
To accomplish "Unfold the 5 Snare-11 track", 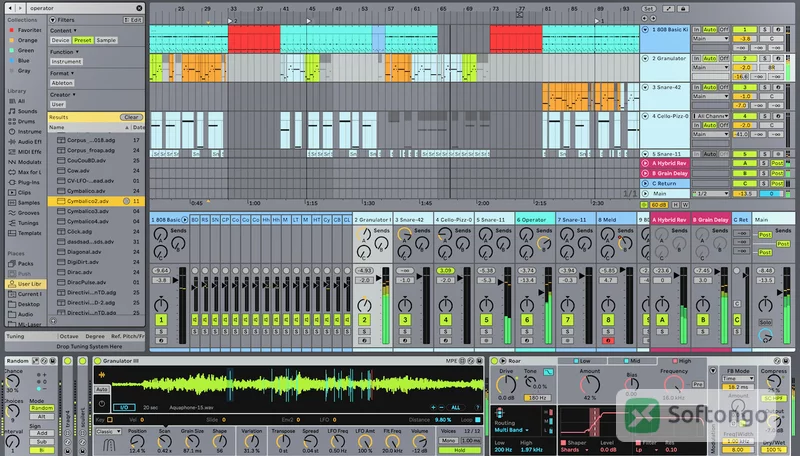I will coord(645,154).
